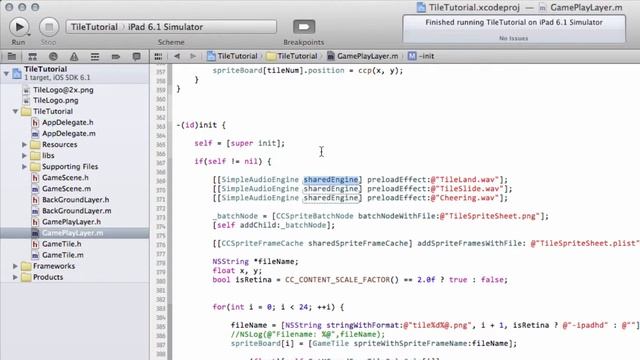Click CCSpriteFrameCache in the code
The height and width of the screenshot is (360, 640).
tap(262, 243)
